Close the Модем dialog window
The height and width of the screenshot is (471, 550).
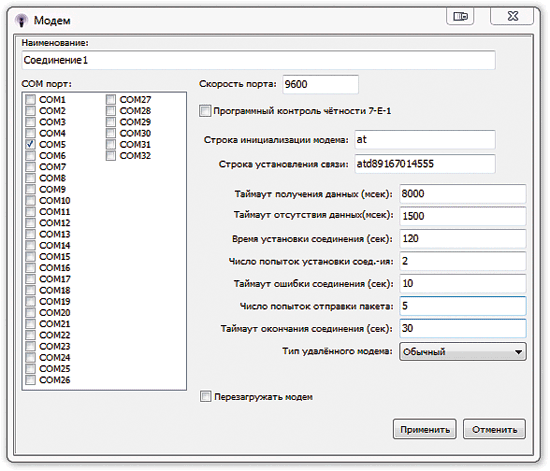[512, 16]
